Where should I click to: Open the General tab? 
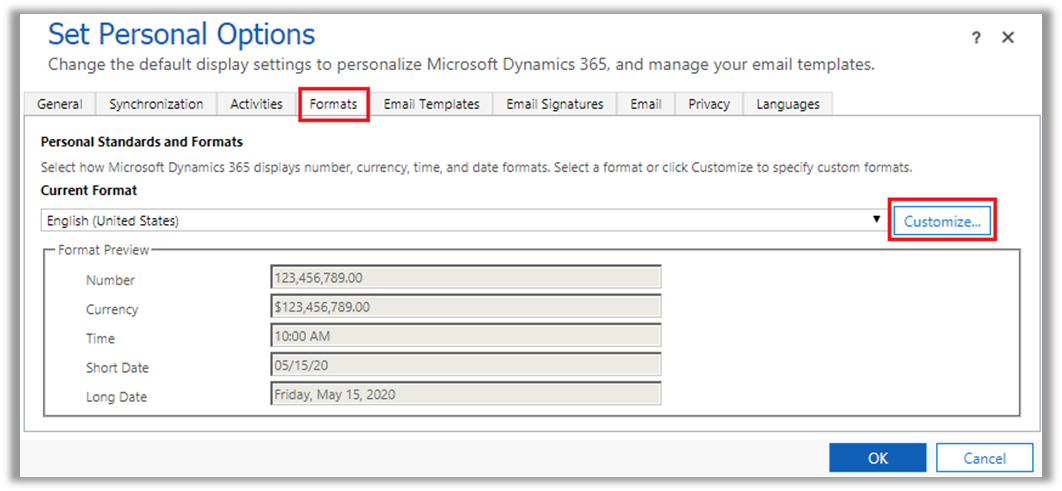click(x=60, y=104)
